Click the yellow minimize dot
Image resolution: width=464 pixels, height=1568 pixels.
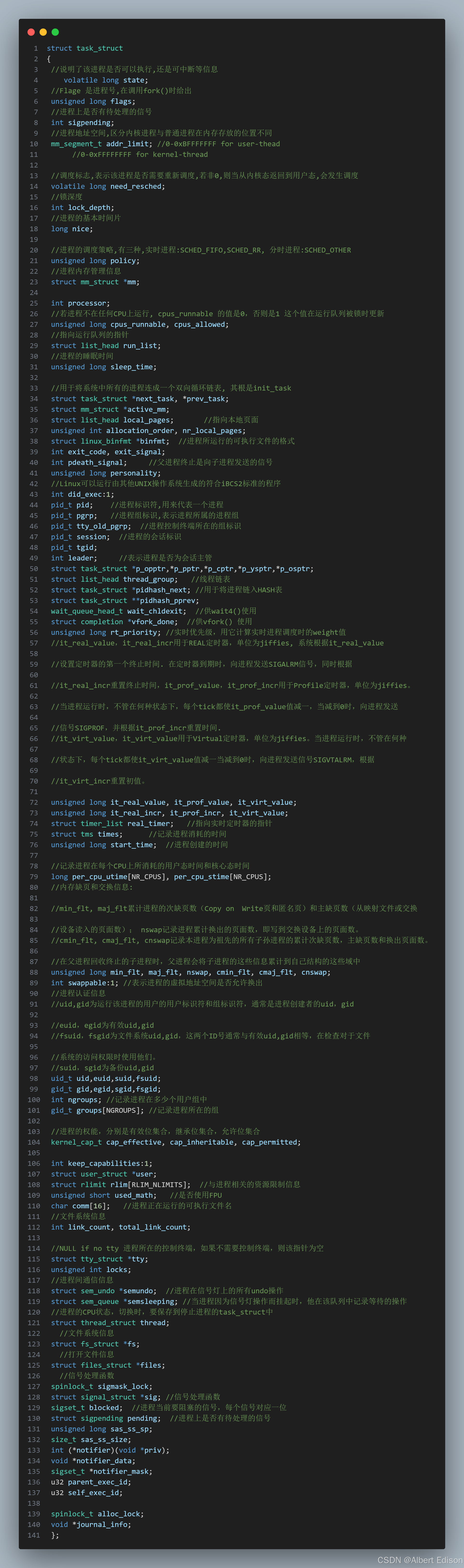pos(43,32)
